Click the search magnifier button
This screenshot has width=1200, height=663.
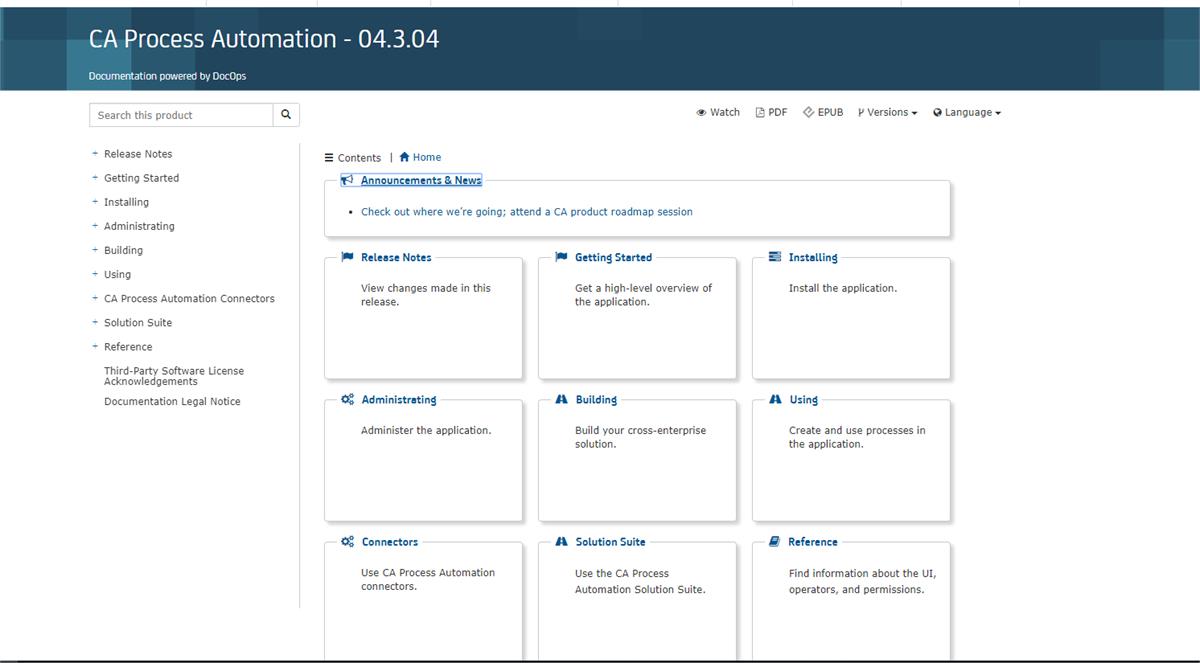click(286, 115)
